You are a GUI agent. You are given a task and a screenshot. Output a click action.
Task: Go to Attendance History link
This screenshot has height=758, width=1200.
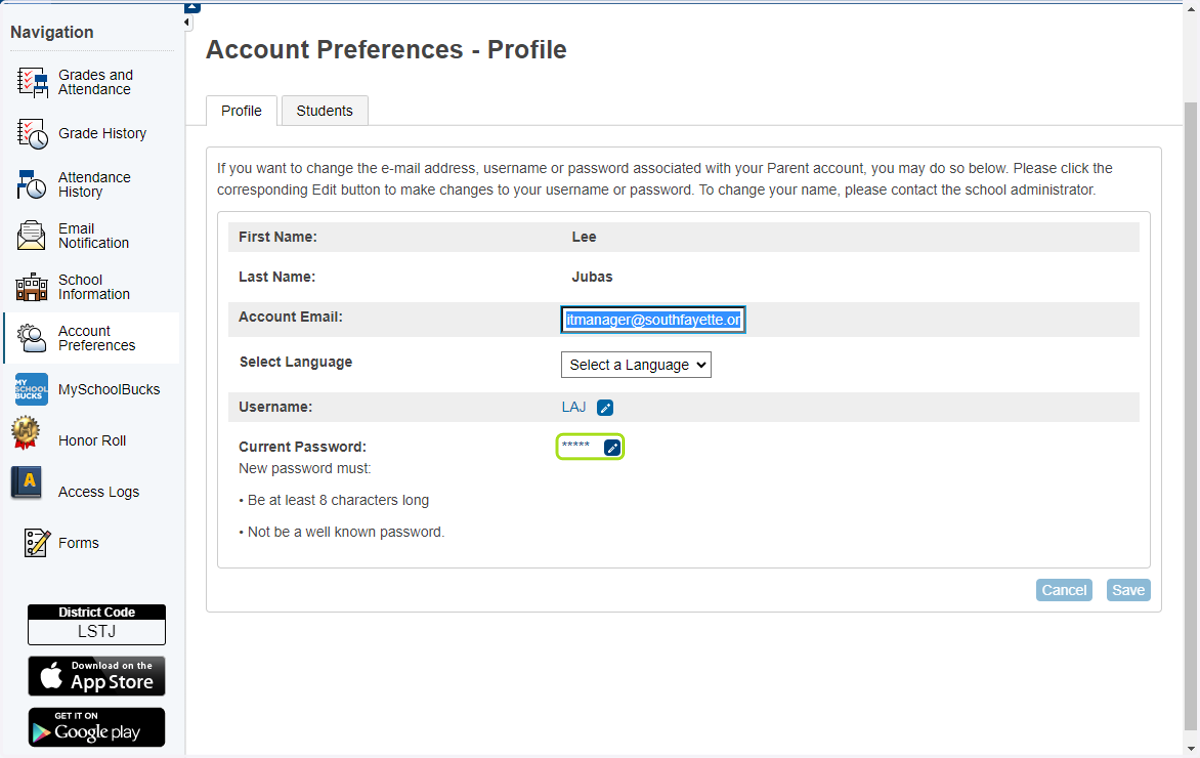[94, 184]
